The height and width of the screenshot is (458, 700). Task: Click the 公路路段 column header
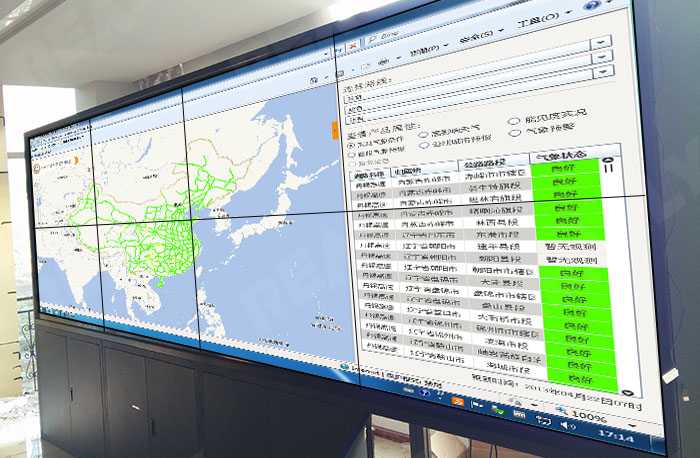pyautogui.click(x=492, y=163)
